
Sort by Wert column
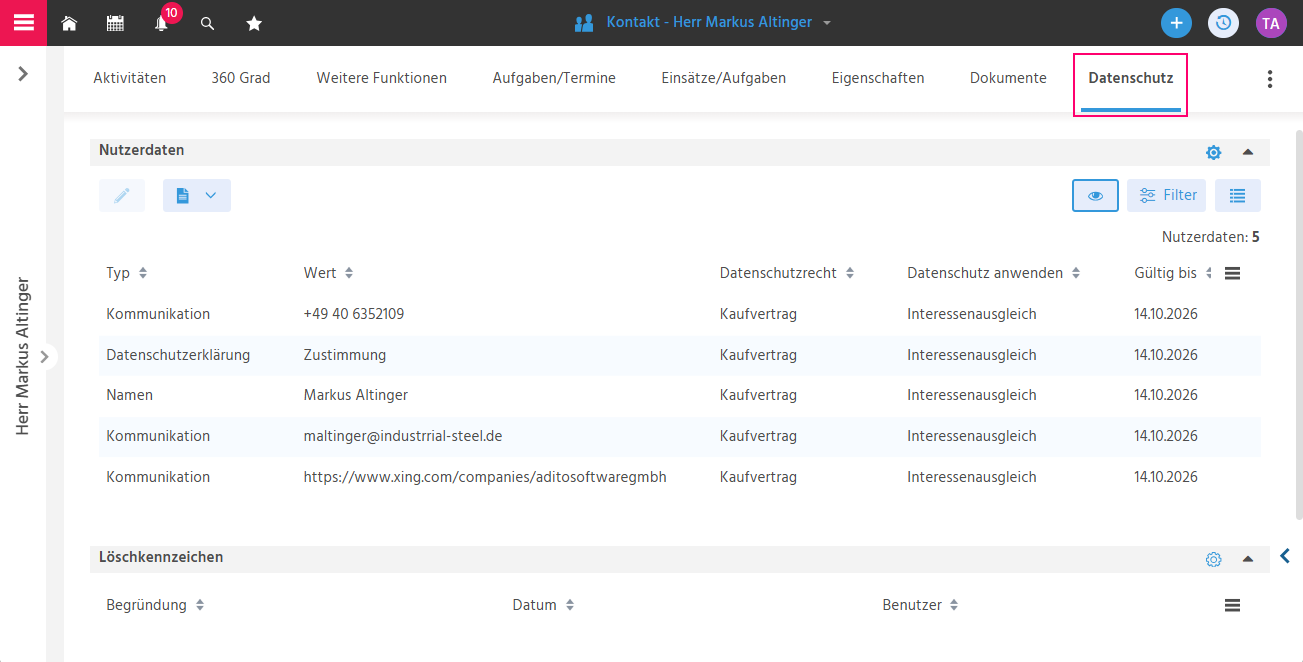click(x=348, y=273)
